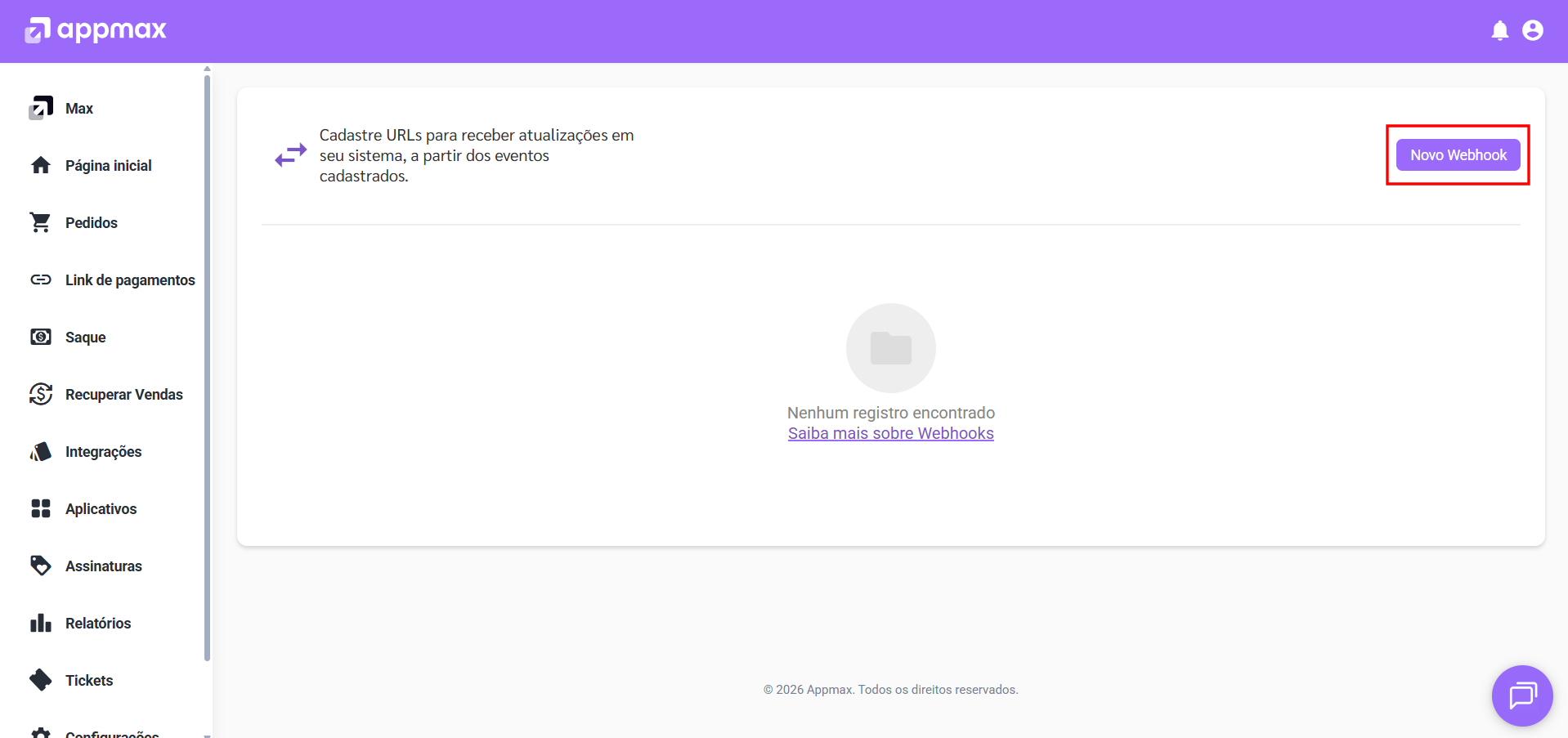Click the Tickets icon in sidebar
Image resolution: width=1568 pixels, height=738 pixels.
coord(40,680)
